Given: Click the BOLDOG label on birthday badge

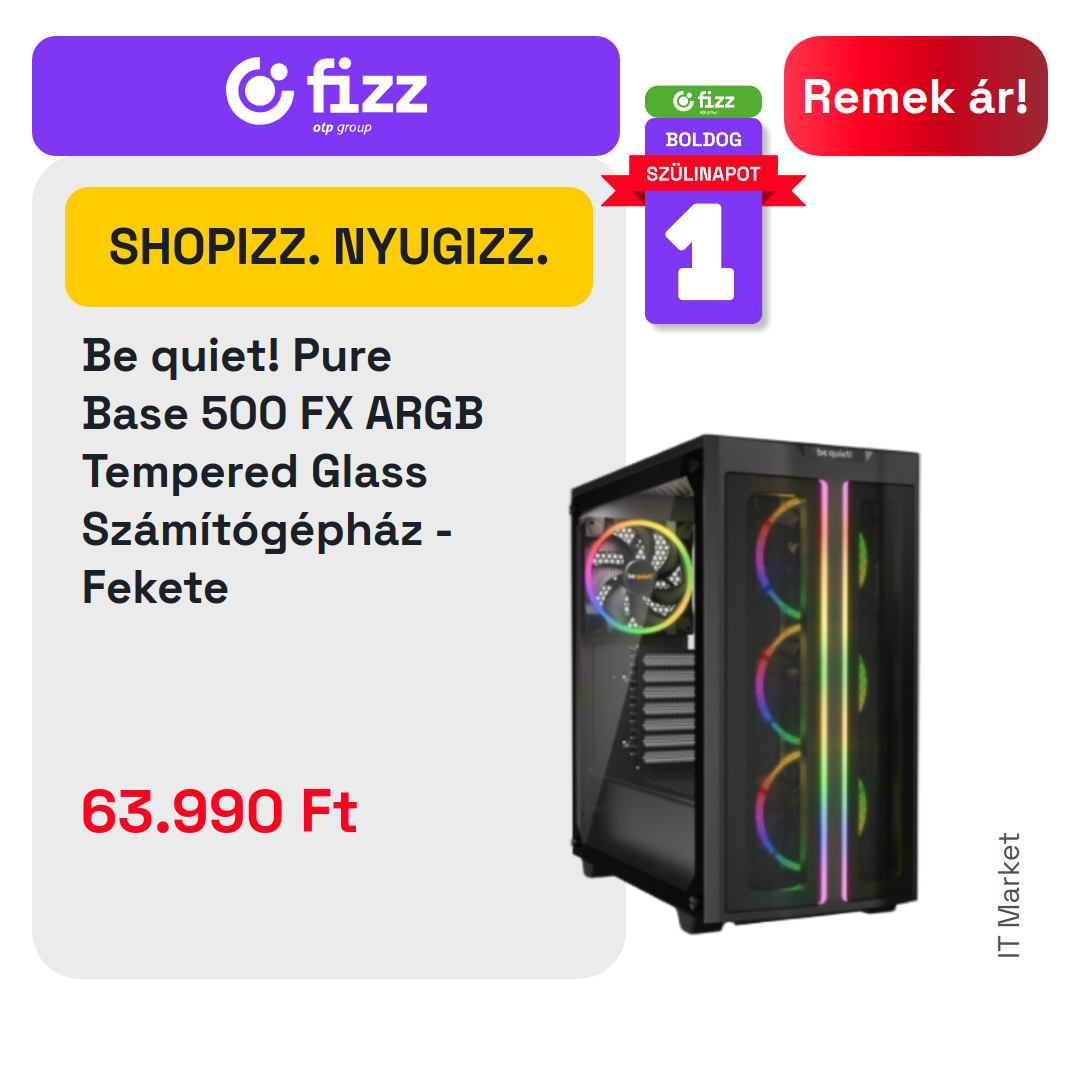Looking at the screenshot, I should pyautogui.click(x=703, y=139).
